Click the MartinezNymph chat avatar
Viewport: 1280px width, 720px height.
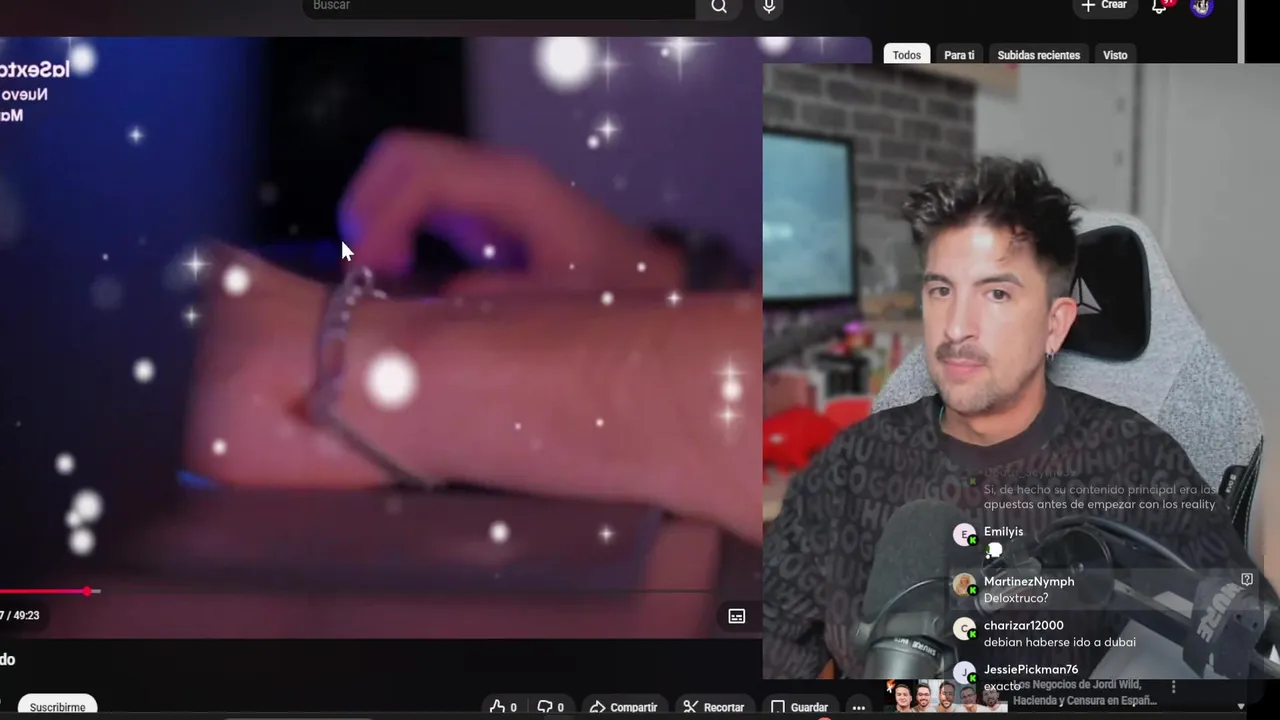(x=964, y=585)
